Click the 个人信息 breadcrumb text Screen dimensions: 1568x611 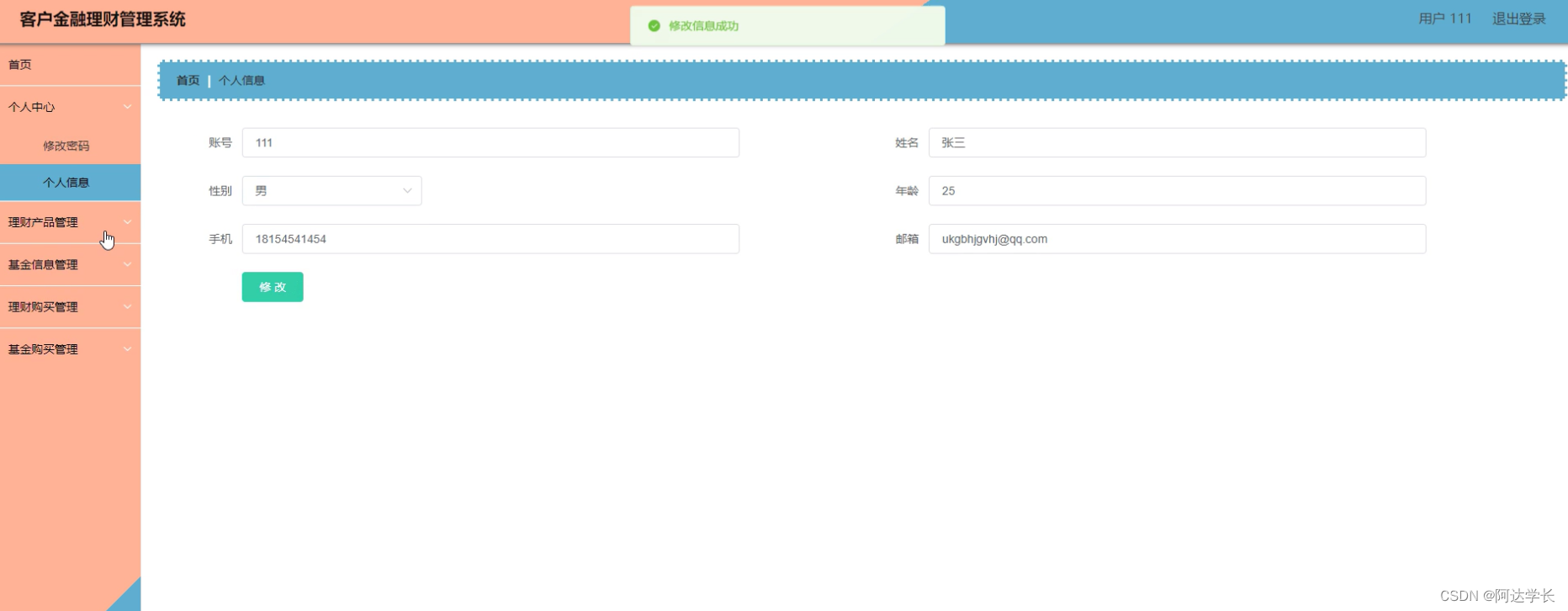click(x=241, y=81)
